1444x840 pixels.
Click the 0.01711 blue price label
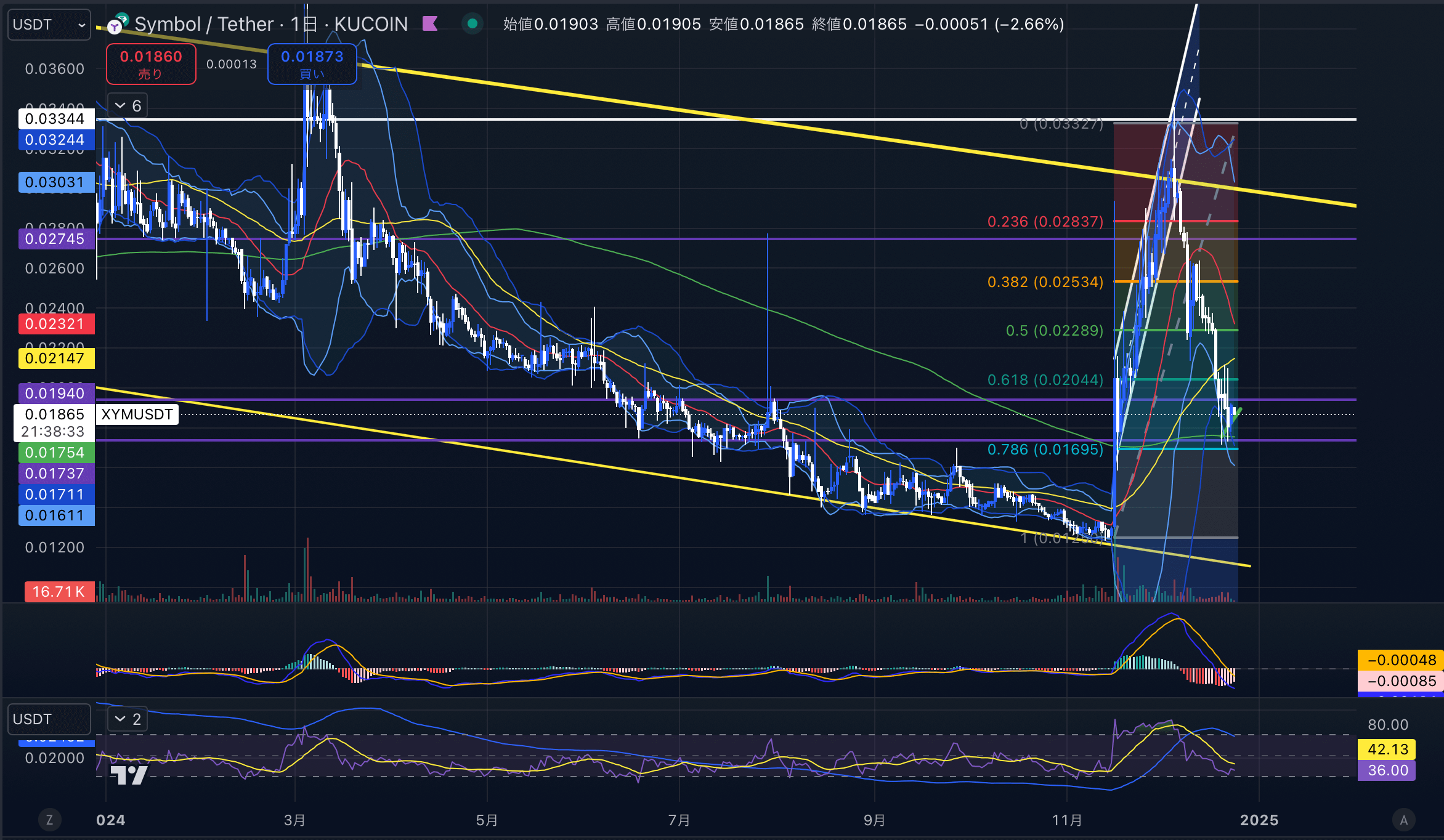pyautogui.click(x=56, y=495)
